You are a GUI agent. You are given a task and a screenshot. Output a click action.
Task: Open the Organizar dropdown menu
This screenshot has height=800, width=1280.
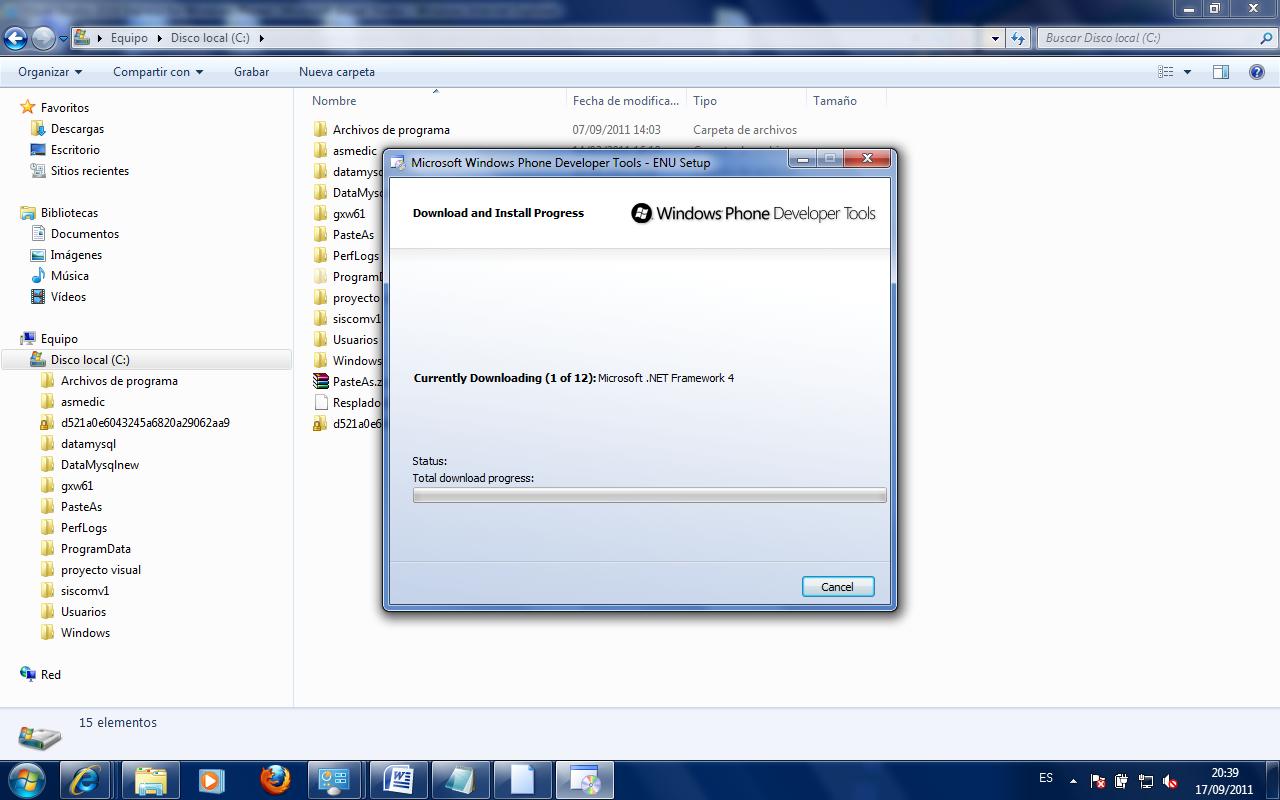click(x=50, y=72)
